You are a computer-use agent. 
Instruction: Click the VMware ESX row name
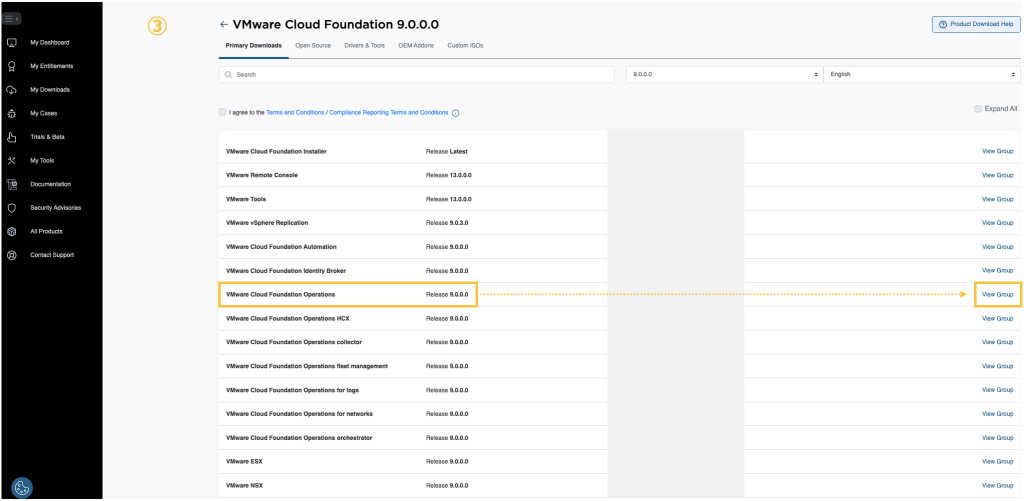coord(244,462)
